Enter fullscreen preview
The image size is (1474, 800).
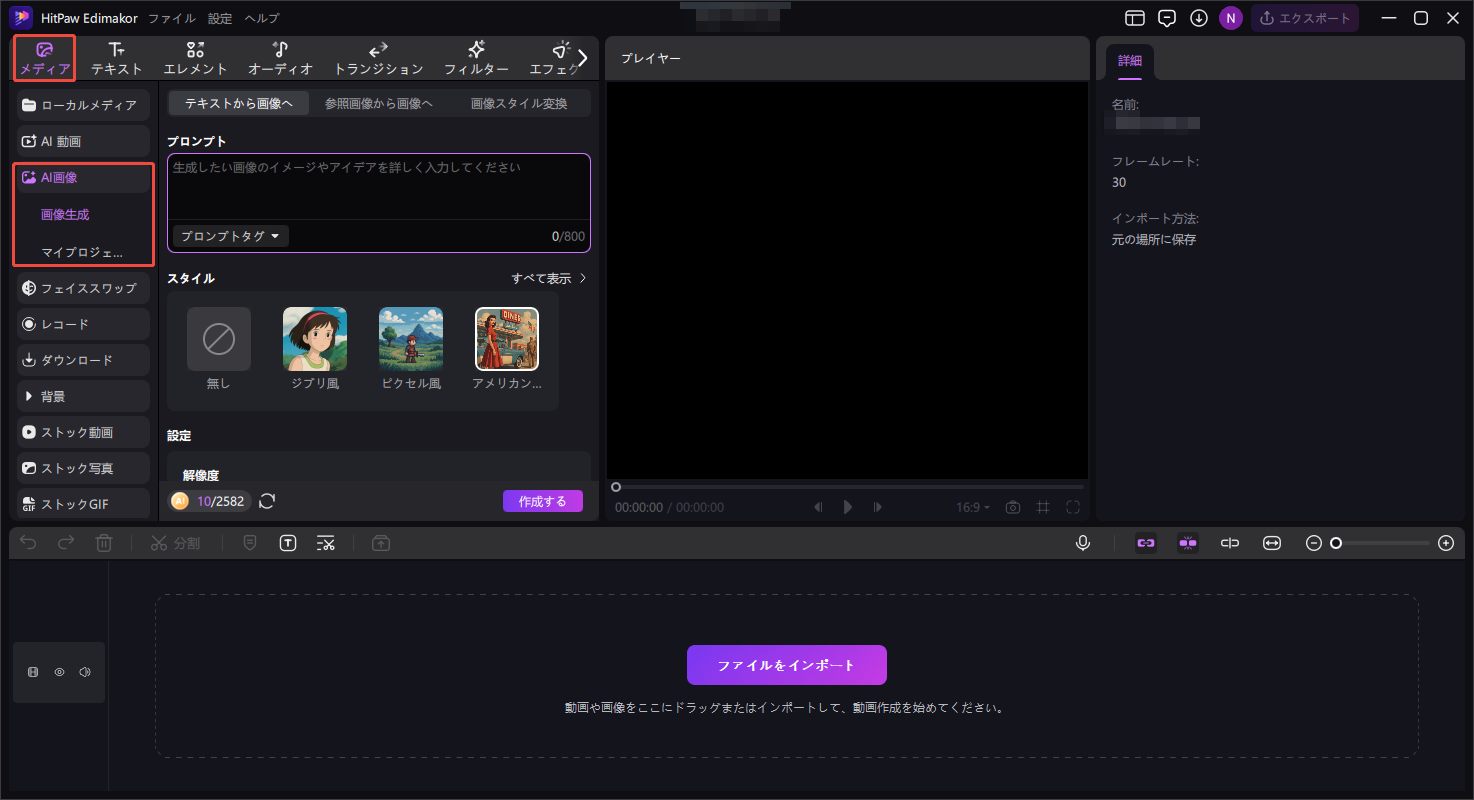tap(1073, 507)
